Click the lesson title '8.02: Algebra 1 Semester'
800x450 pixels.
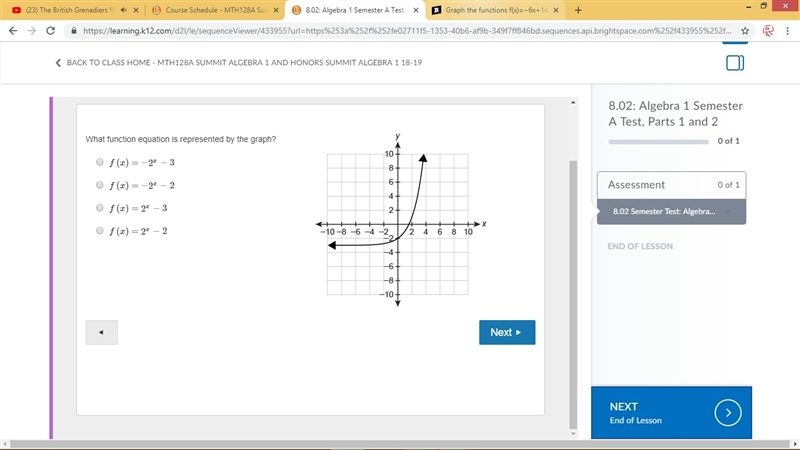click(x=675, y=113)
